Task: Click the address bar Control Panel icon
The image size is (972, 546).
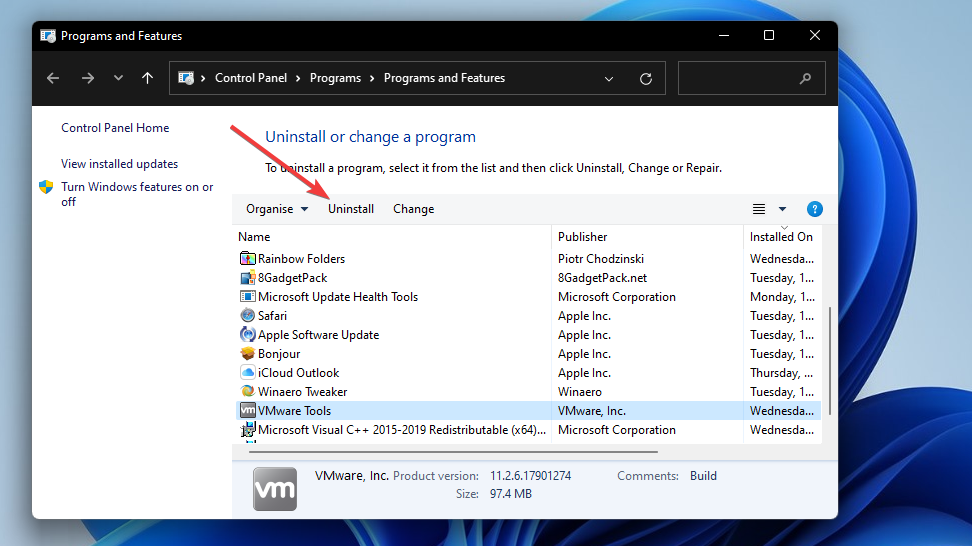Action: pos(186,78)
